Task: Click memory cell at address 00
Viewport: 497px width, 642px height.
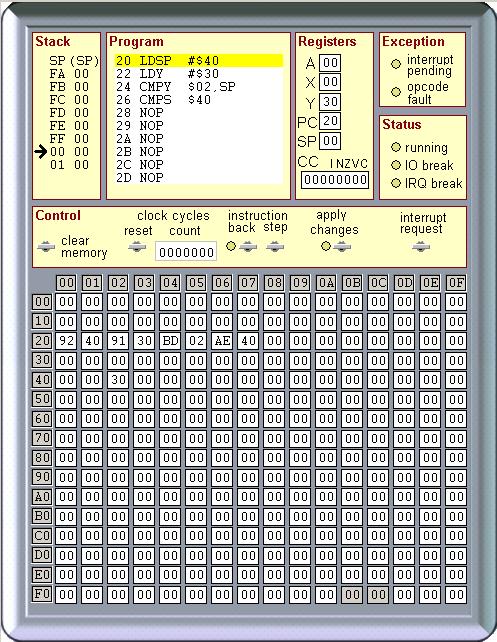Action: click(x=66, y=302)
